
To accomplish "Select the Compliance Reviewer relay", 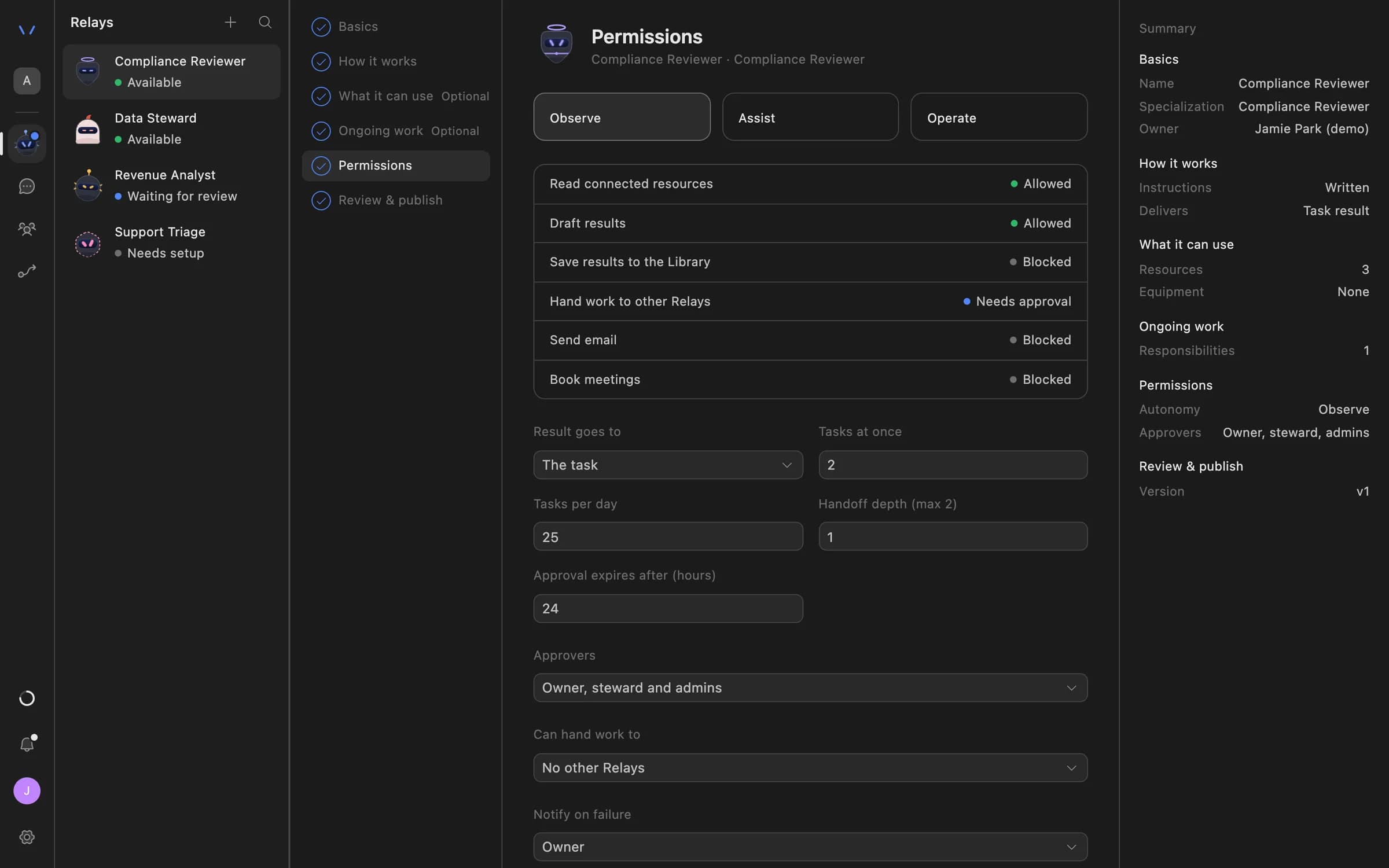I will 171,72.
